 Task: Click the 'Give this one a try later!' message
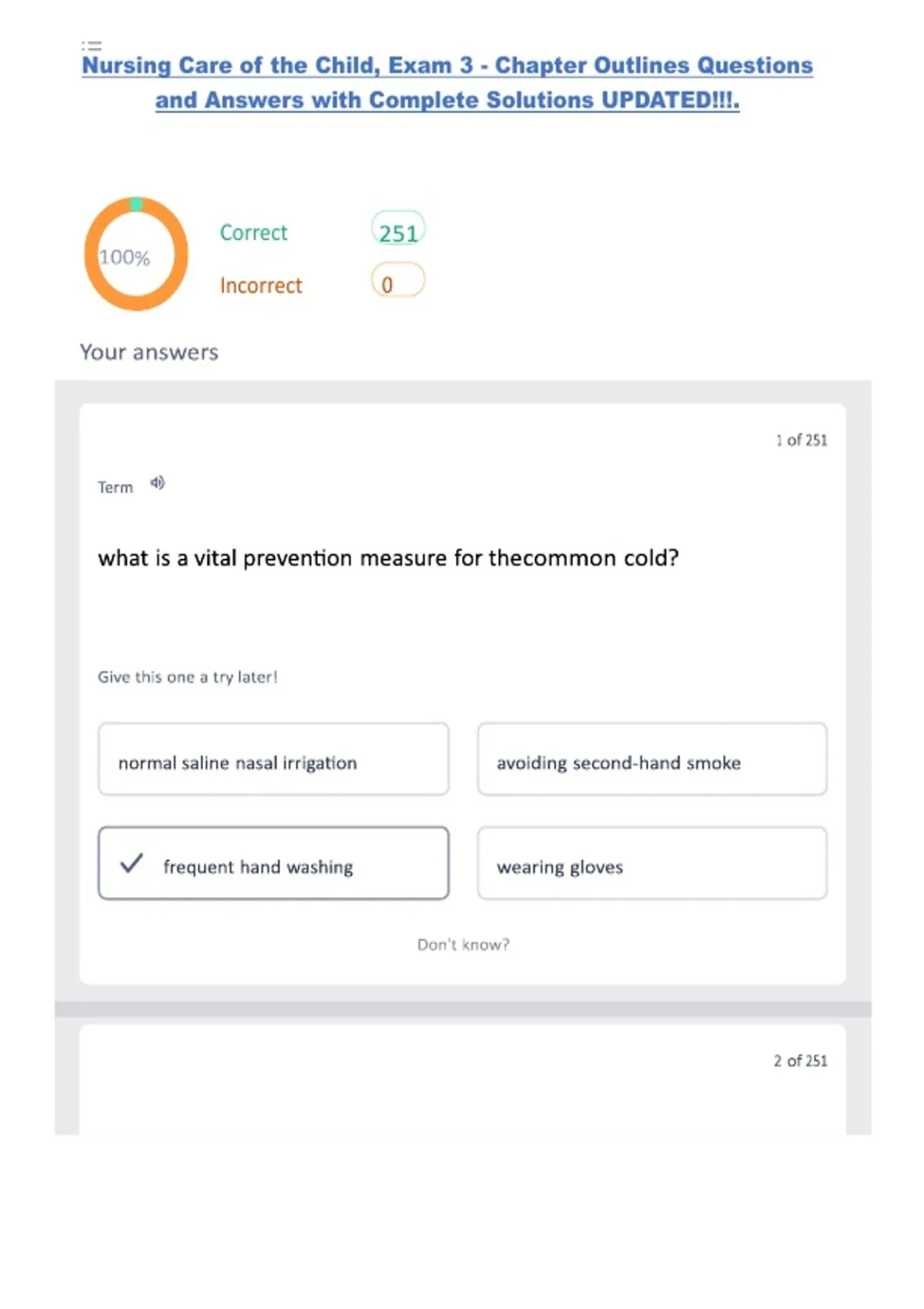187,678
